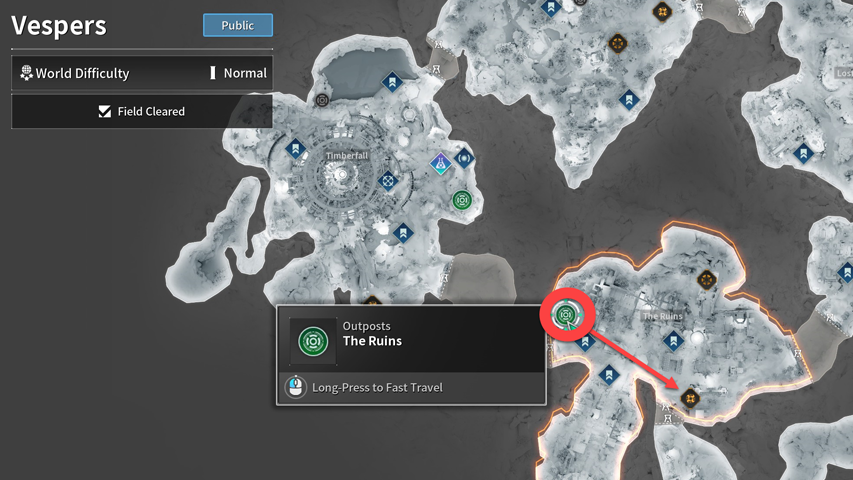The height and width of the screenshot is (480, 853).
Task: Click the mouse icon in the Fast Travel hint
Action: (296, 387)
